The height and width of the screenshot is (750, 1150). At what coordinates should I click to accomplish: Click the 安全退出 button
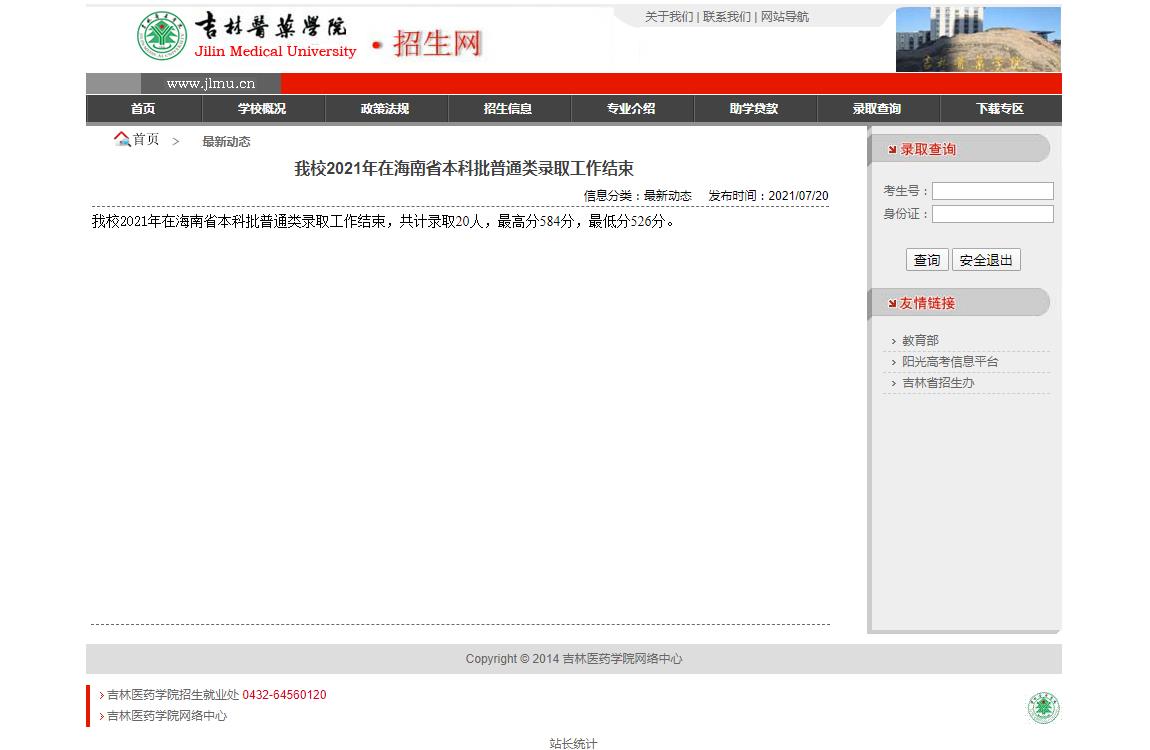(986, 260)
